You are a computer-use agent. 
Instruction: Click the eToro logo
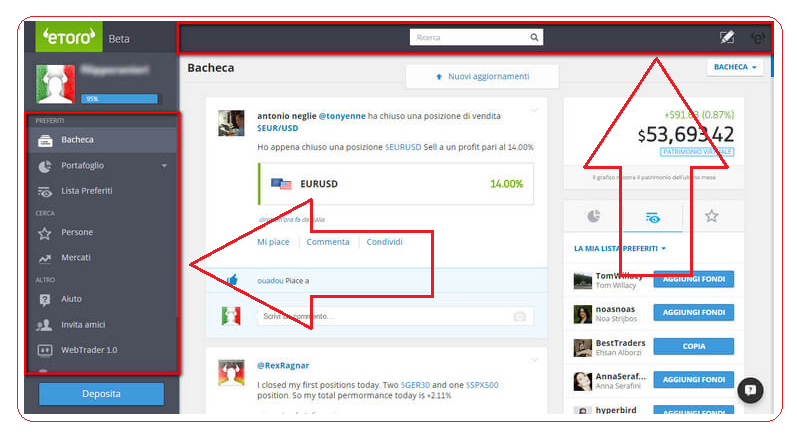tap(69, 37)
